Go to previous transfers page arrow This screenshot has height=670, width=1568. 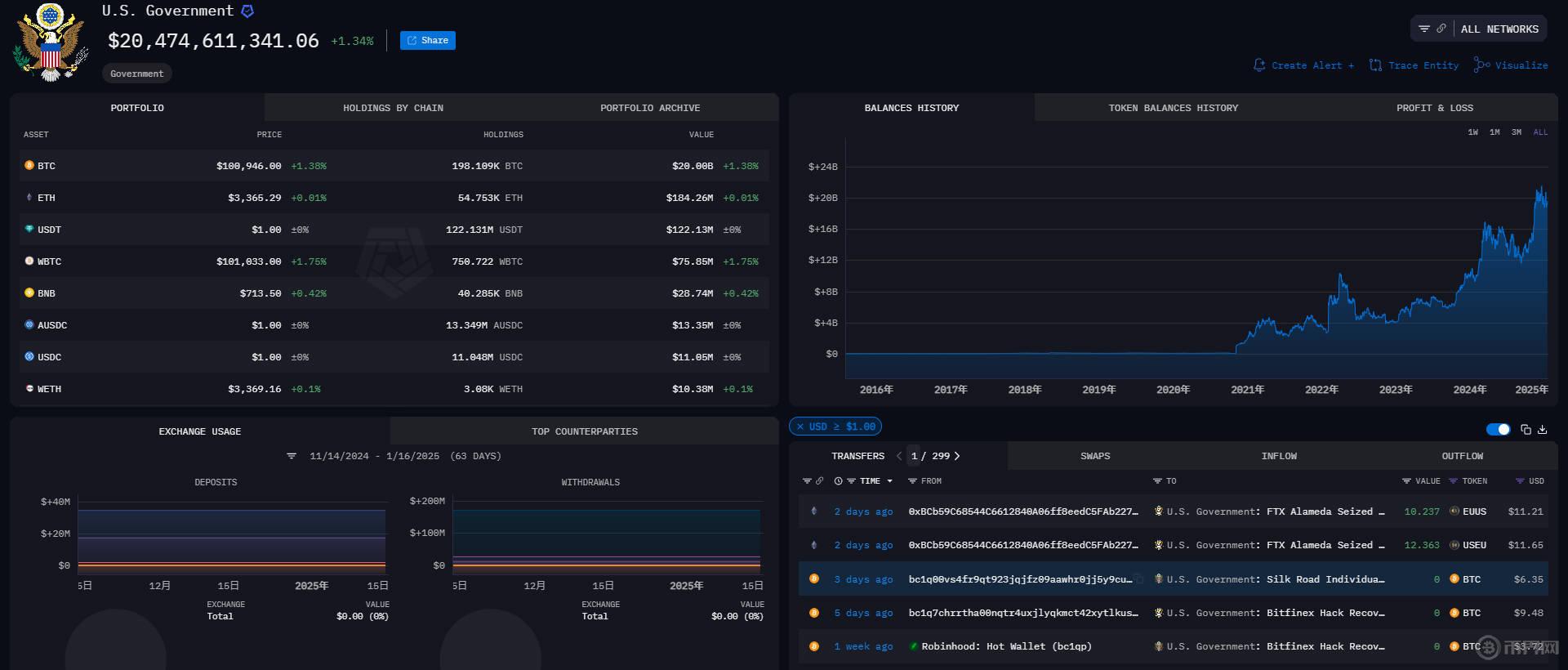(899, 456)
